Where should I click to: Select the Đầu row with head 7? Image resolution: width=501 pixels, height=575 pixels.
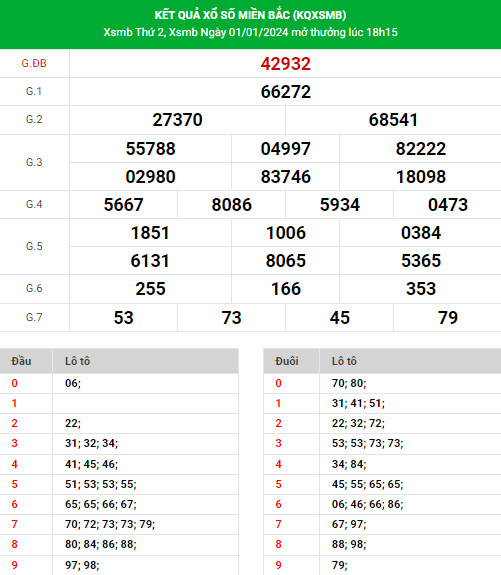click(x=119, y=524)
